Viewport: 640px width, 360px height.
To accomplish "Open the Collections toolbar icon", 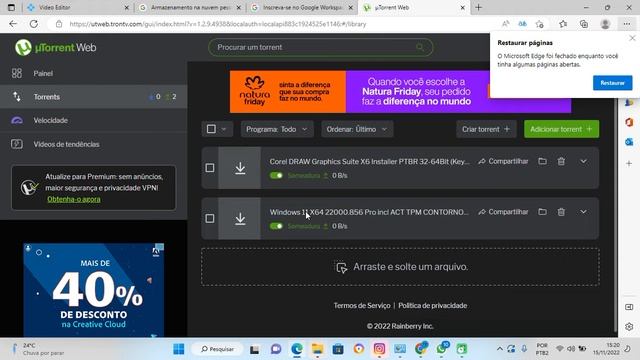I will [584, 24].
